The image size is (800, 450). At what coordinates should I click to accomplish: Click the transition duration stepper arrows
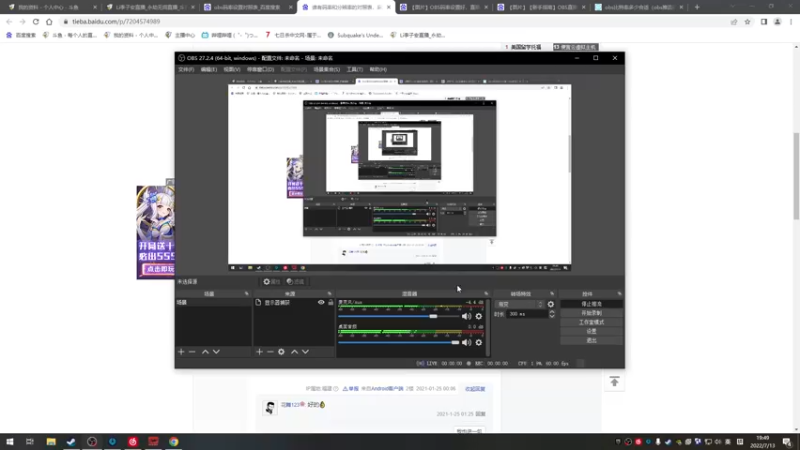(x=552, y=314)
